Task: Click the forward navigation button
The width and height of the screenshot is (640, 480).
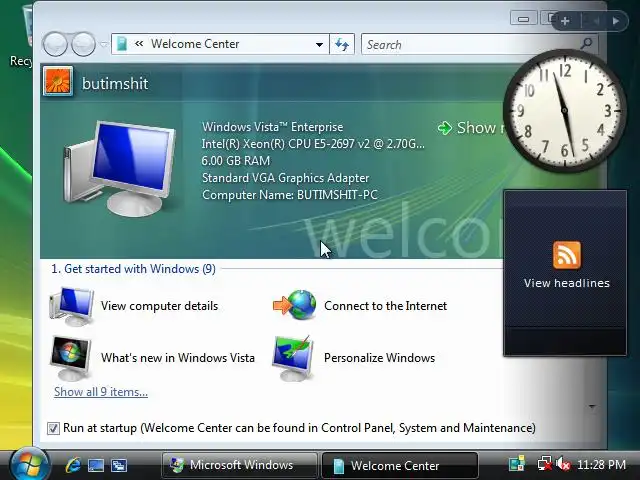Action: 83,44
